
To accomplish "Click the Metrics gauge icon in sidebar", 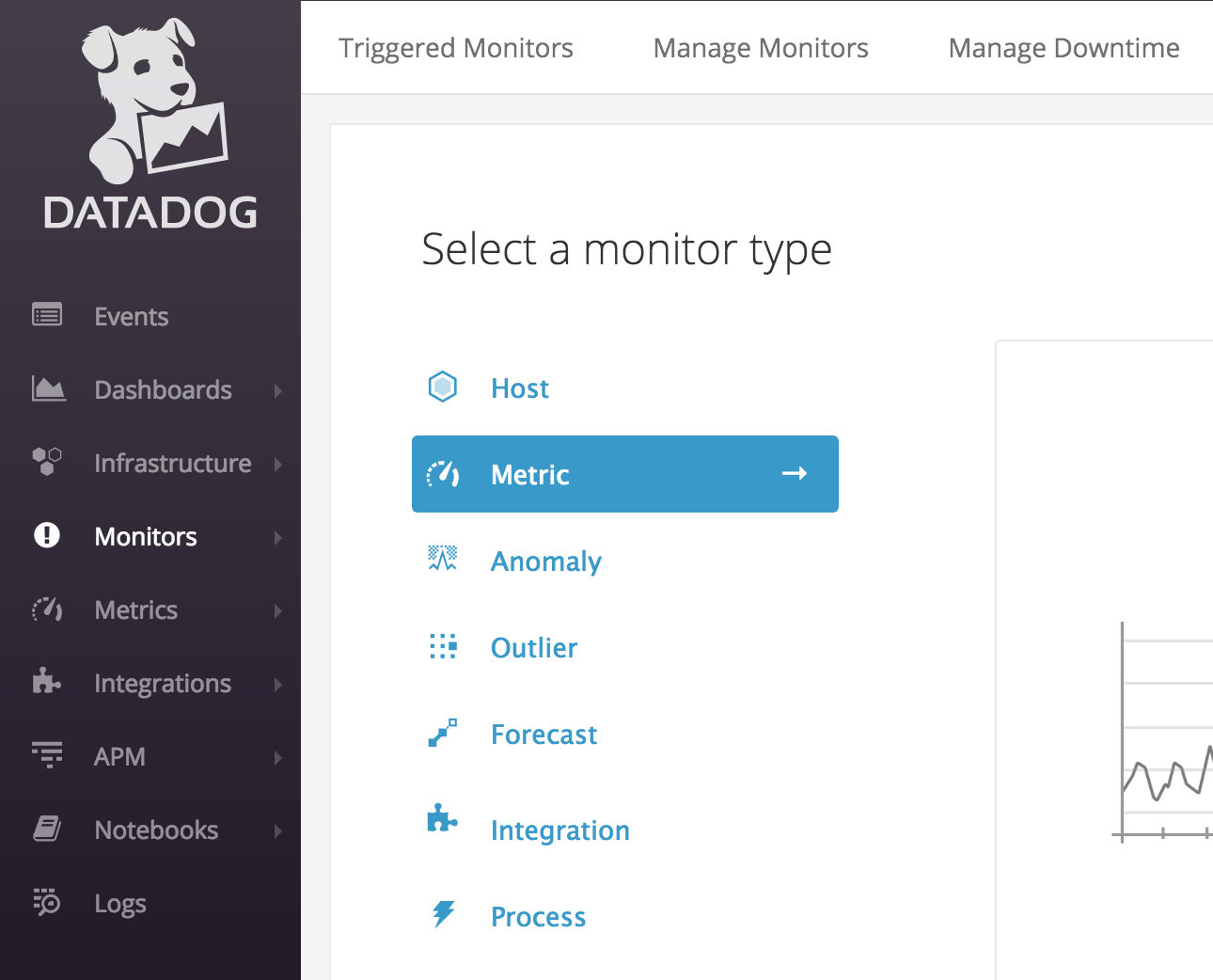I will [x=47, y=609].
